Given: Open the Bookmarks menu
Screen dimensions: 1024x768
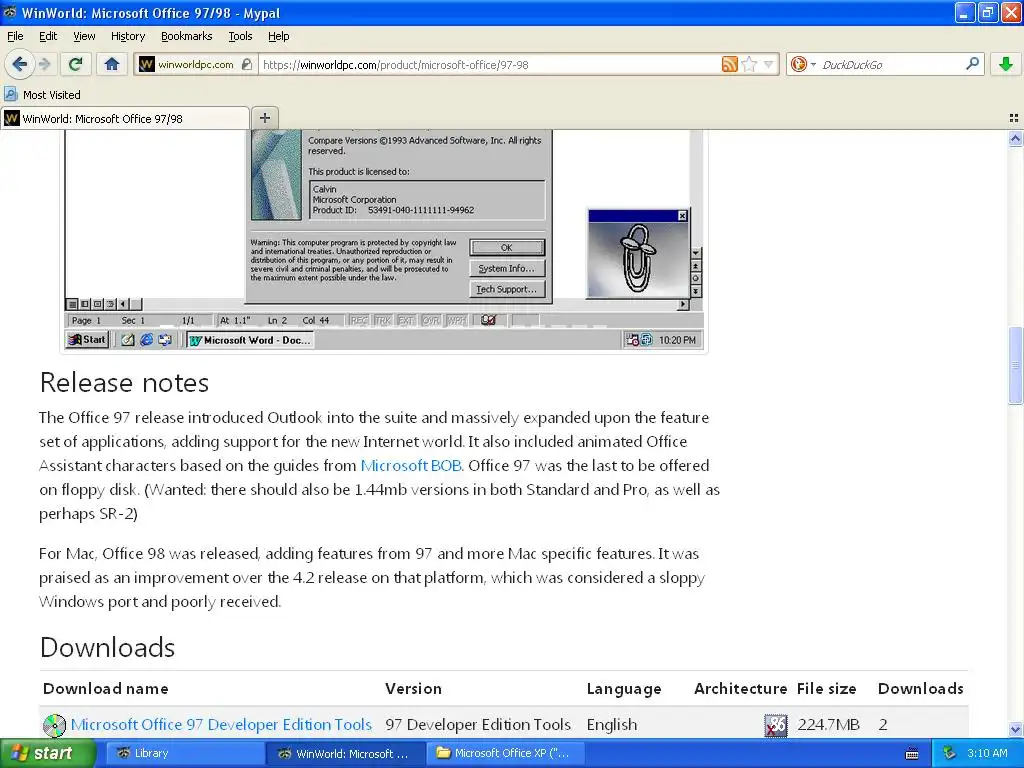Looking at the screenshot, I should [187, 36].
